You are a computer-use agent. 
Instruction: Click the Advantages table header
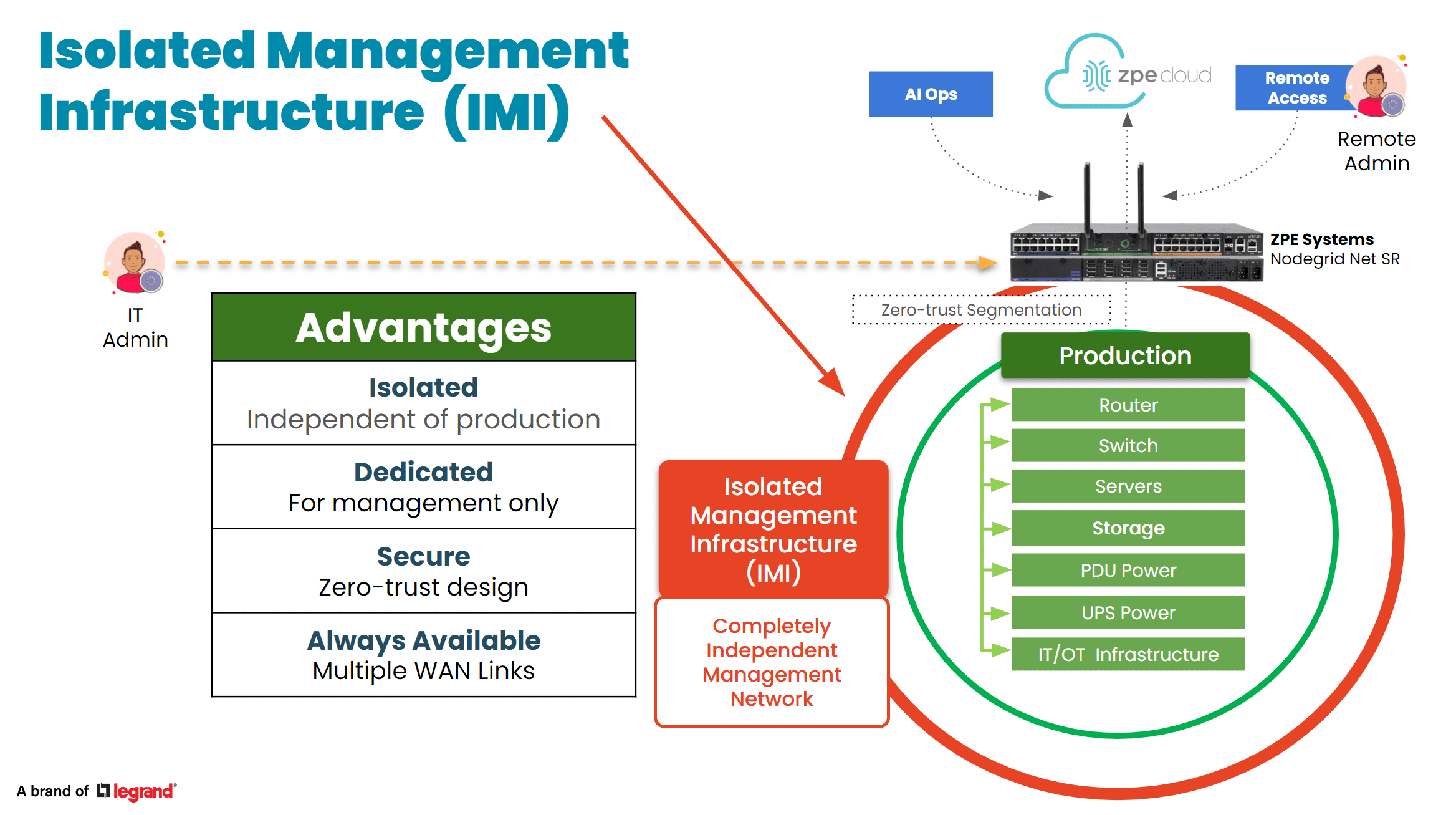coord(424,327)
